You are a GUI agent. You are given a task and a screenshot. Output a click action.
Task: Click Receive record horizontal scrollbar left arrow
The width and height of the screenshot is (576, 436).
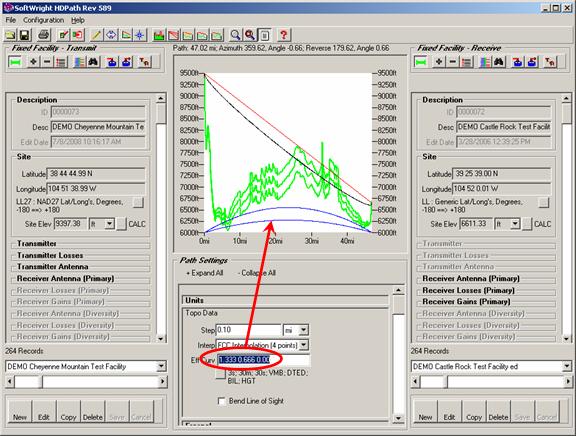415,382
